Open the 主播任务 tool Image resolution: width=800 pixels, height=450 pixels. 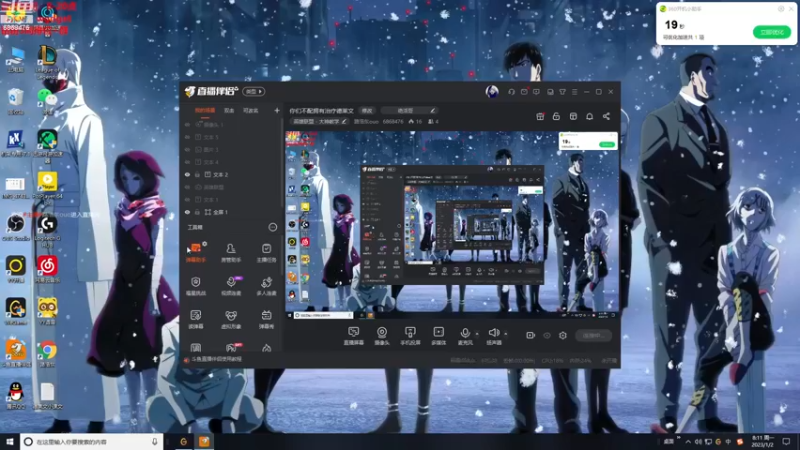(266, 253)
